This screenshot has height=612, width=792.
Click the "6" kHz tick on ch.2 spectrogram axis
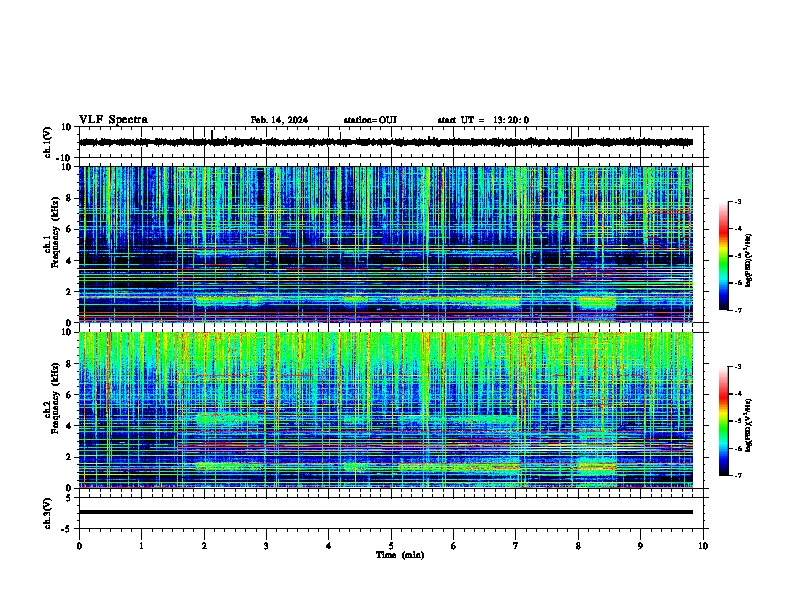[69, 395]
